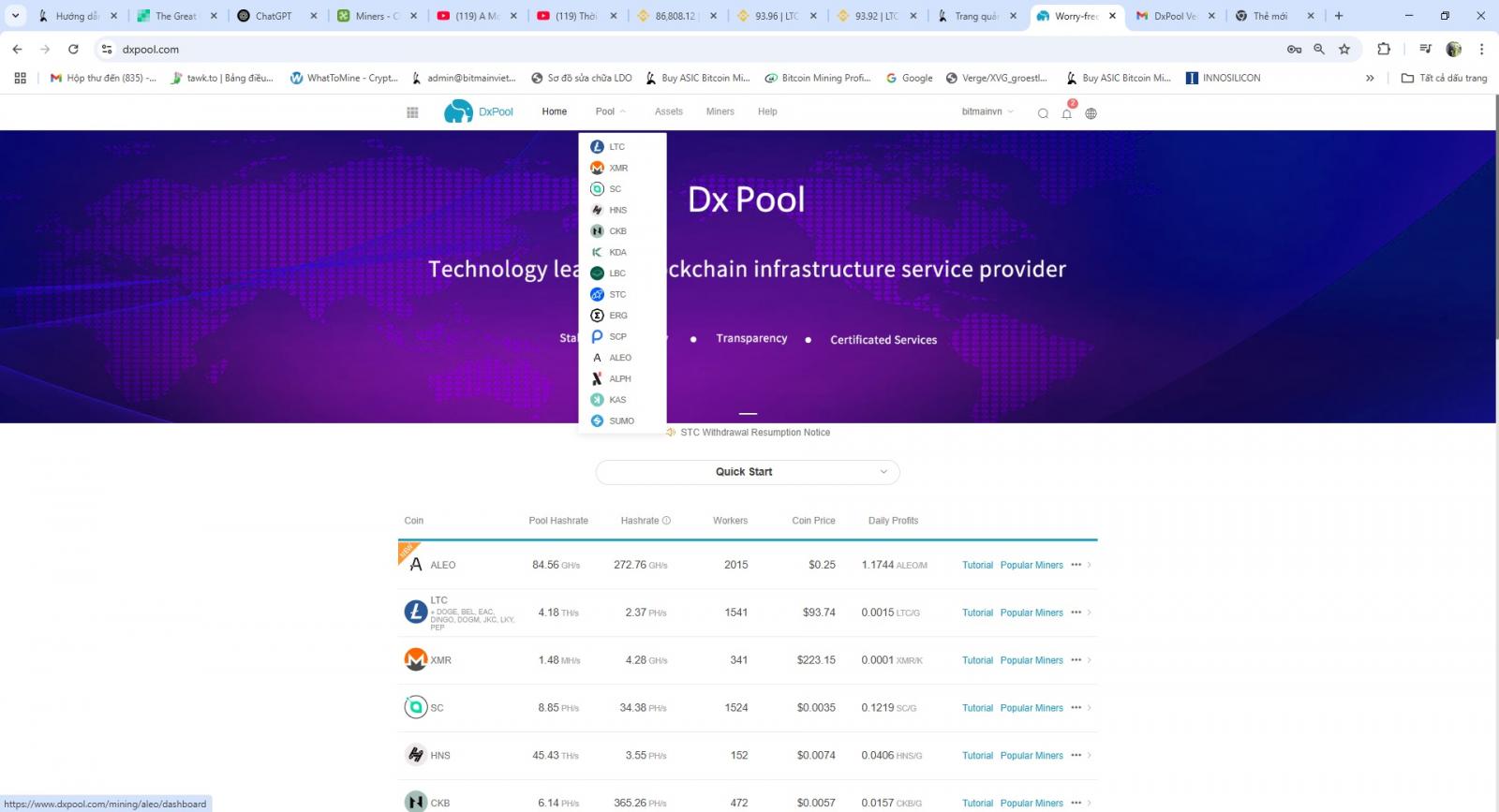Screen dimensions: 1499x812
Task: Open Popular Miners for LTC row
Action: (1031, 613)
